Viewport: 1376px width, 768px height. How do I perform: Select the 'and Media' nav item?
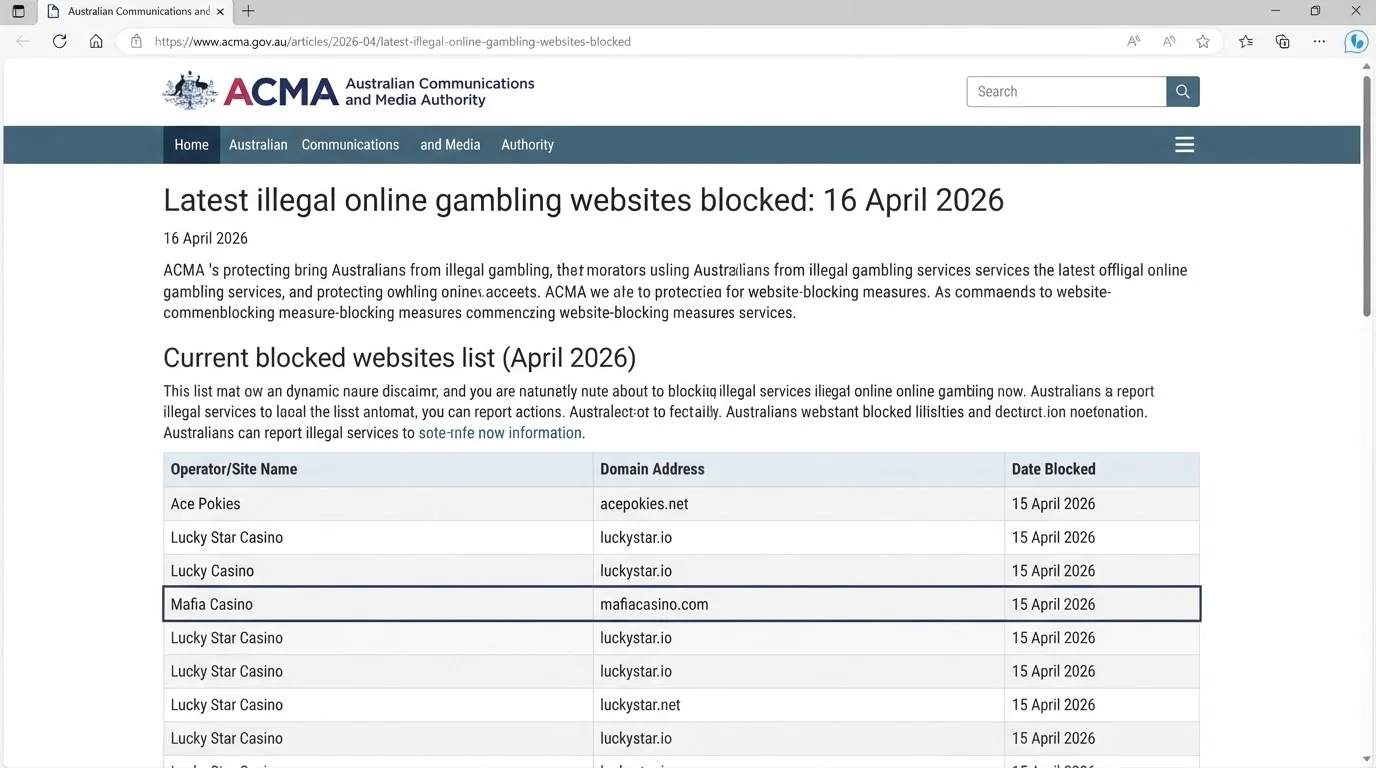(x=450, y=145)
